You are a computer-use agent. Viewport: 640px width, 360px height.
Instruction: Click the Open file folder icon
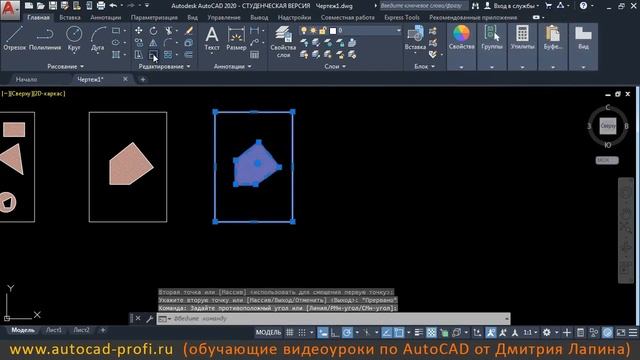(40, 6)
